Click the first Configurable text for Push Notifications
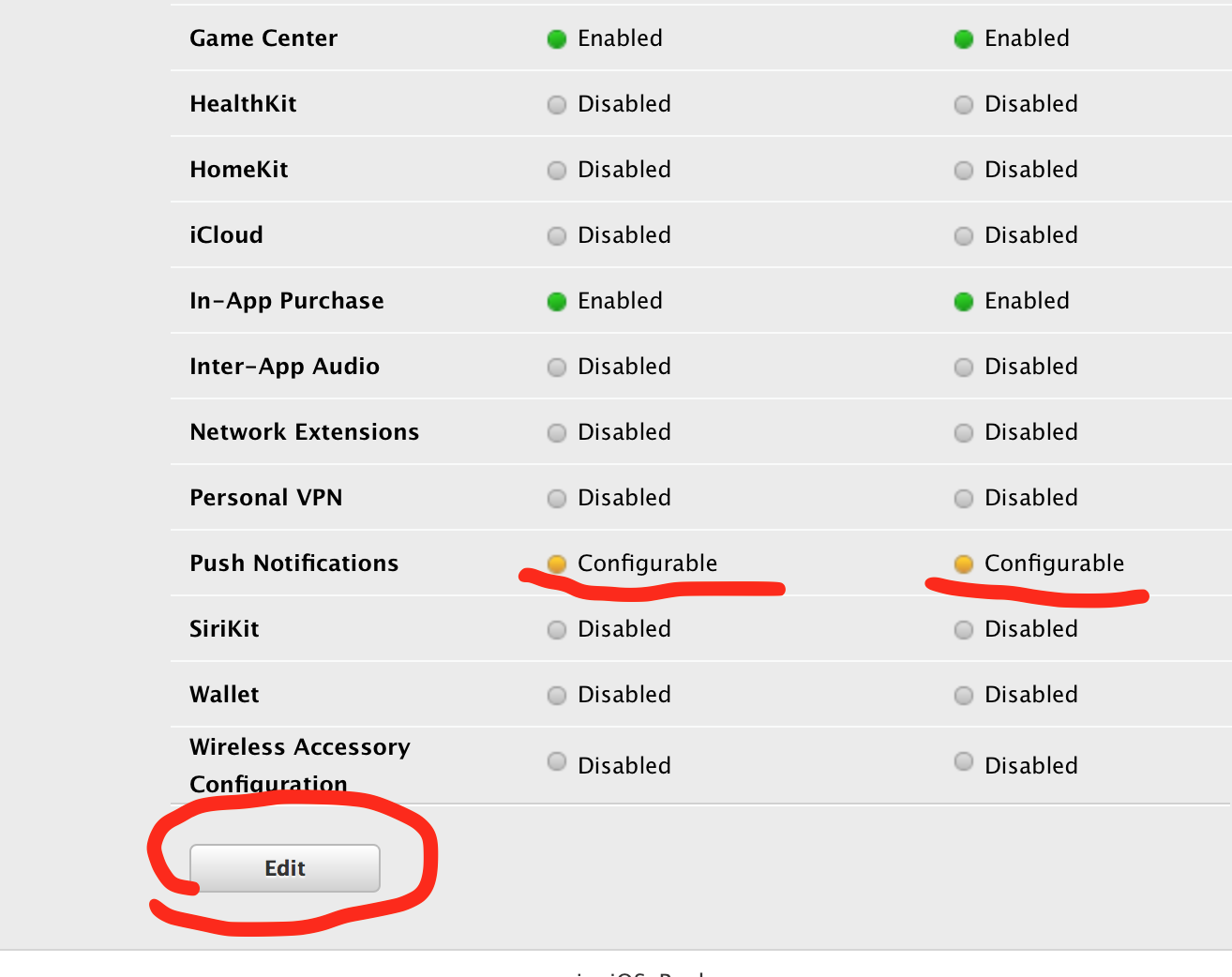Screen dimensions: 1232x977 (647, 564)
